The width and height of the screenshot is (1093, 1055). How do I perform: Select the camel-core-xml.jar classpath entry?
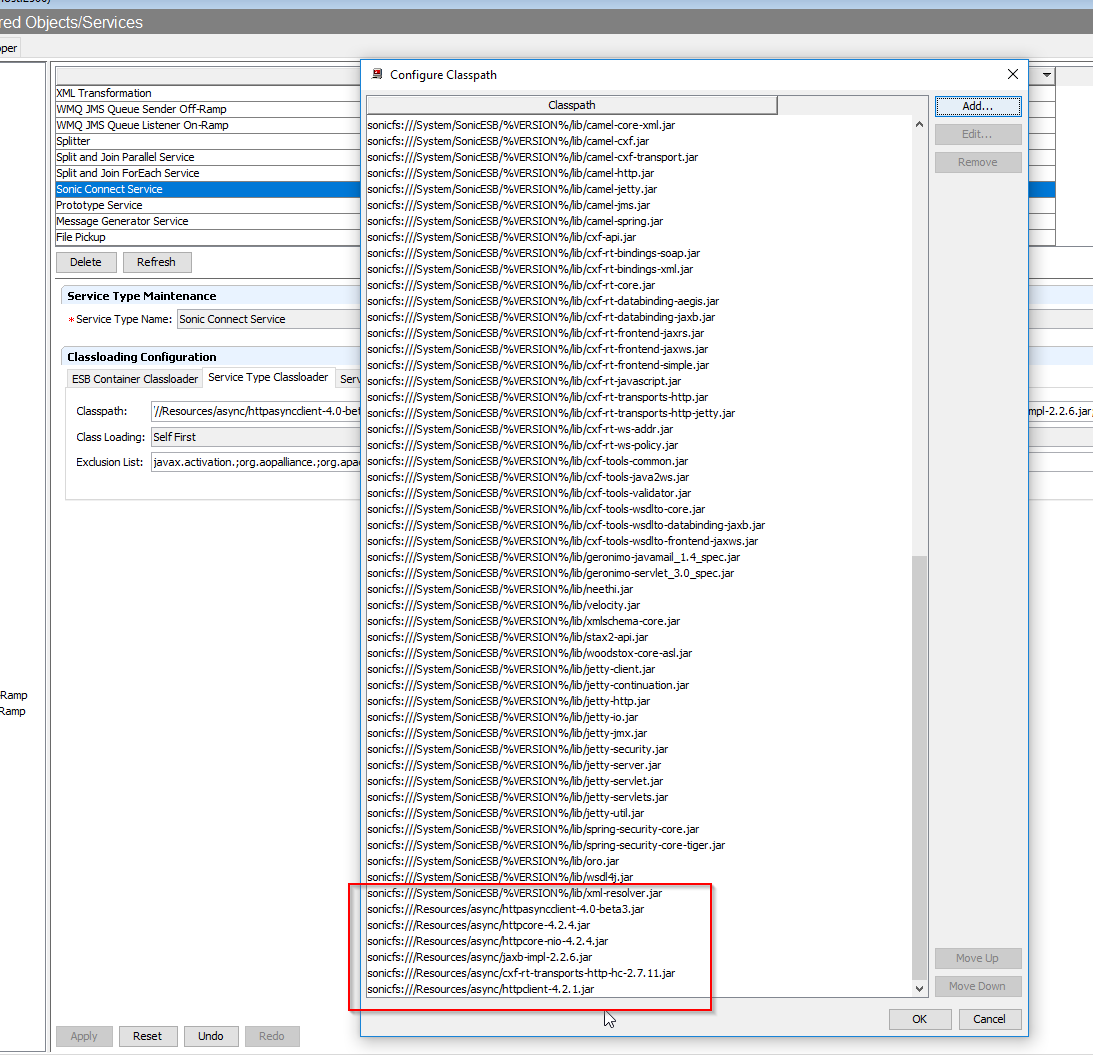pos(521,125)
